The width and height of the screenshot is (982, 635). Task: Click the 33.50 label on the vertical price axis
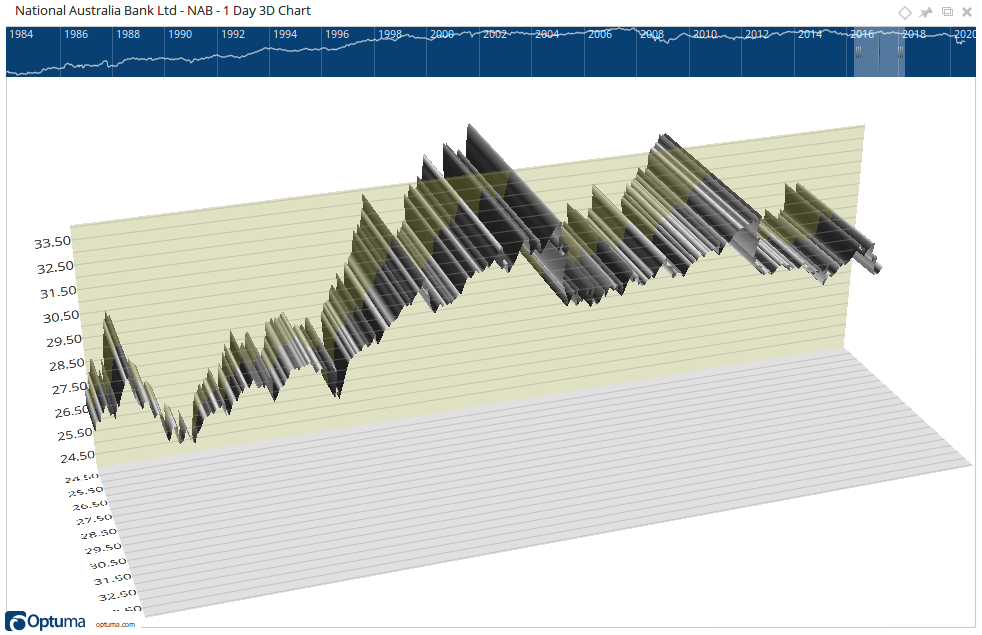click(x=53, y=242)
